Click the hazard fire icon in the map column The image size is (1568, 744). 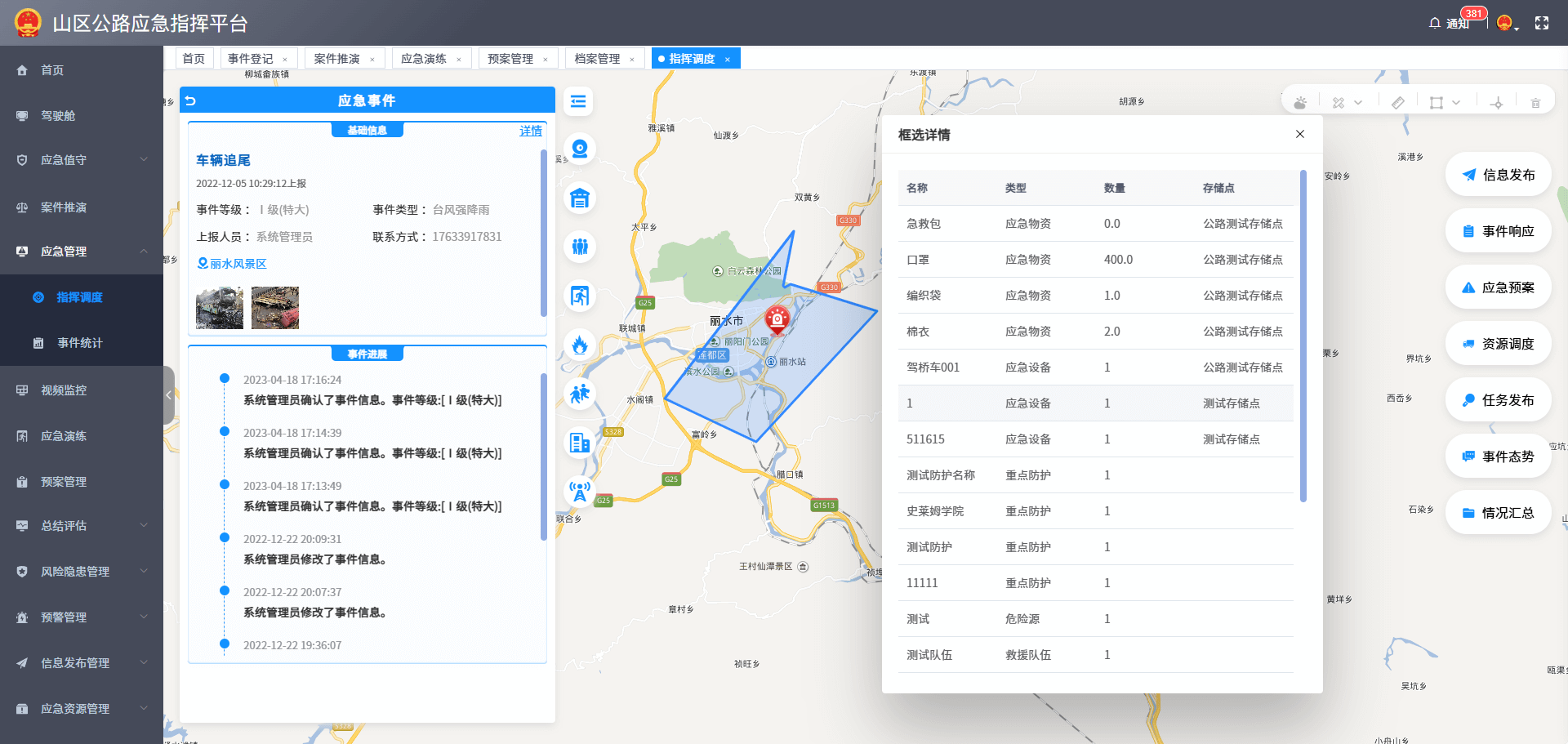click(x=580, y=345)
